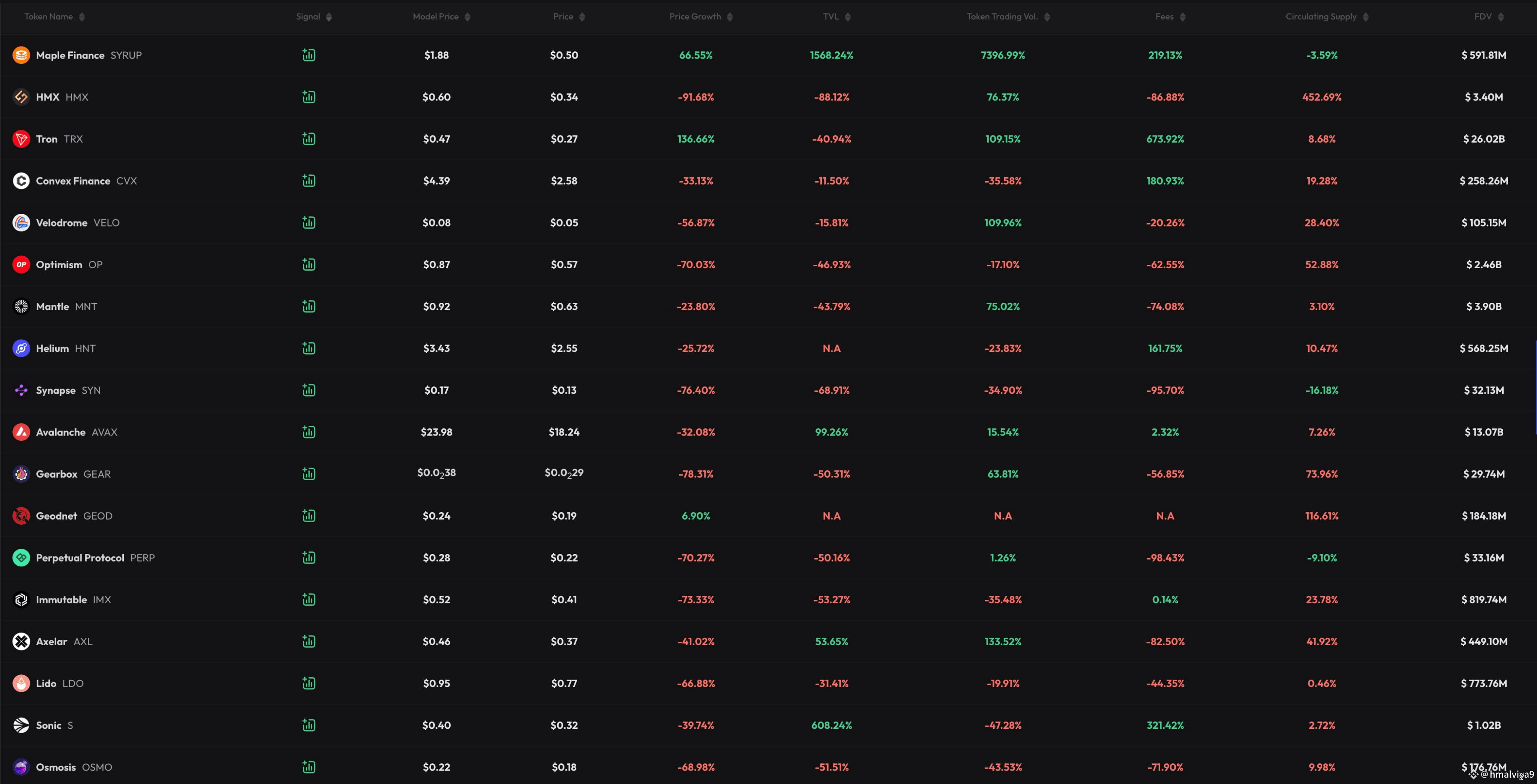The image size is (1537, 784).
Task: Click Maple Finance model price $1.88
Action: pyautogui.click(x=436, y=55)
